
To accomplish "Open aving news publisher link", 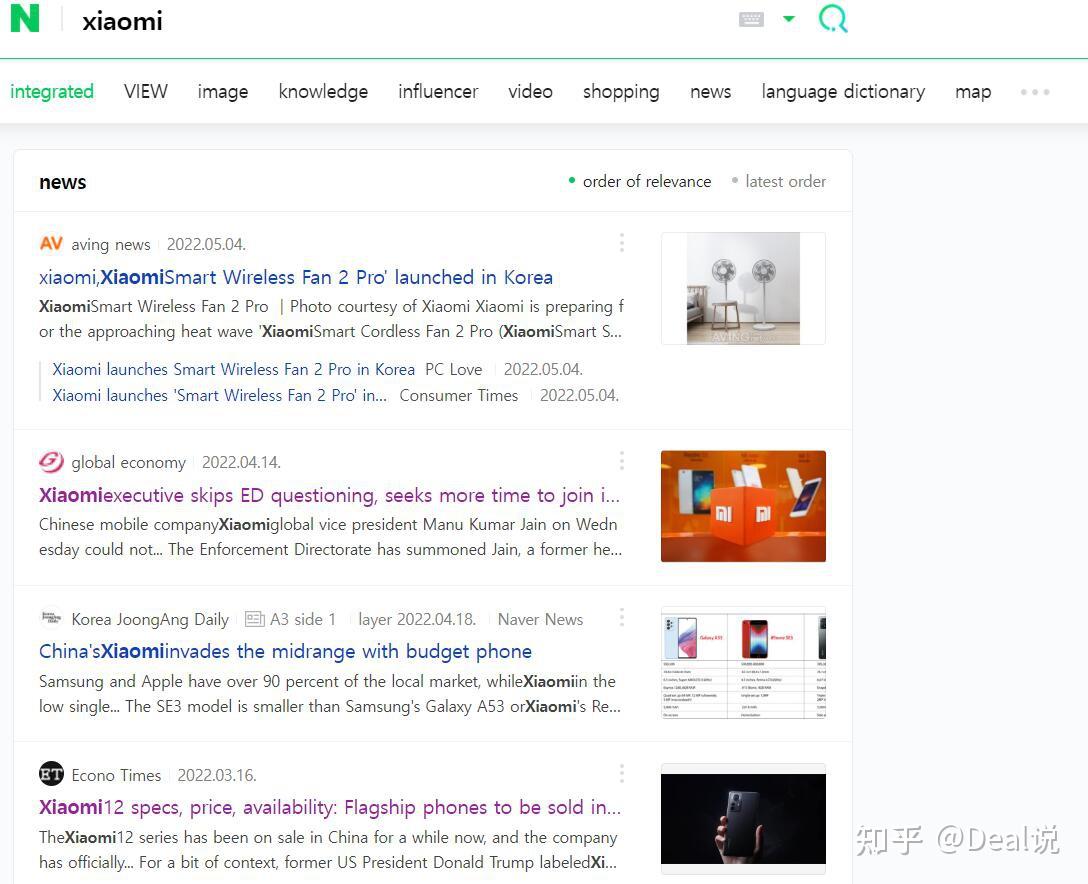I will (x=111, y=244).
